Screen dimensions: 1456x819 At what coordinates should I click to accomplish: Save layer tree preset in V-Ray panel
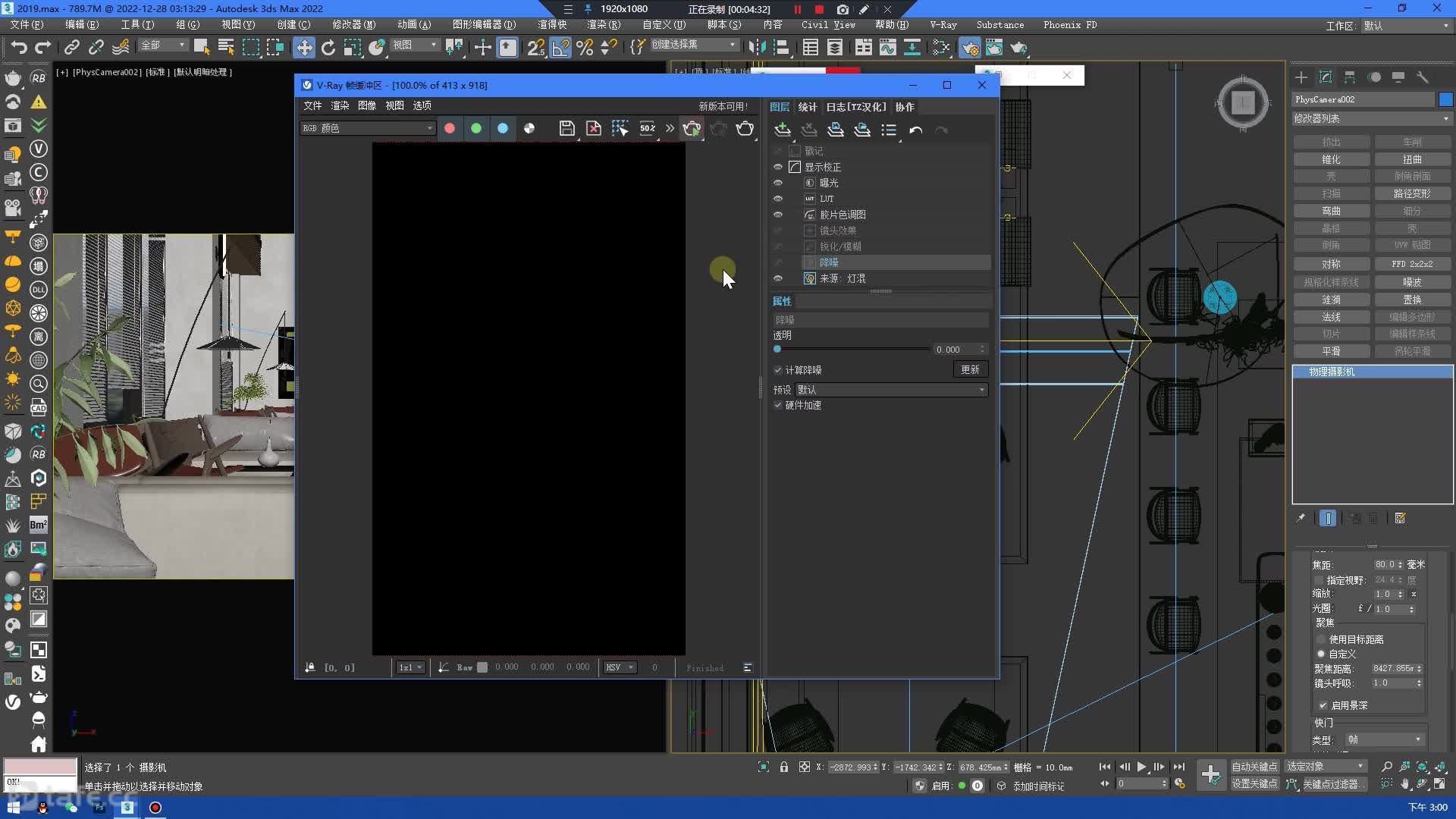836,130
